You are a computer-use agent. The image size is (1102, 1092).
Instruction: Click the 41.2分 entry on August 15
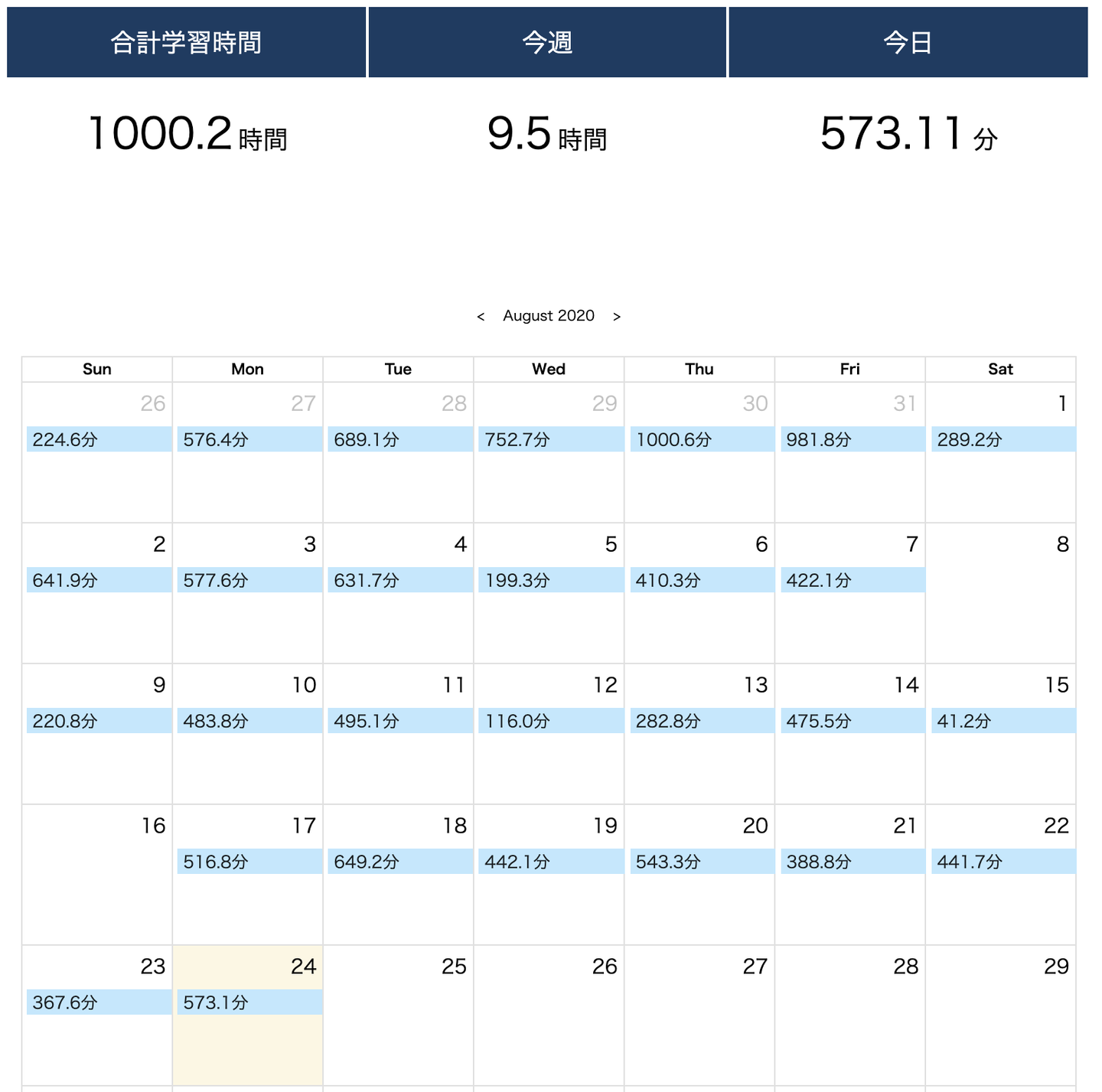1002,721
